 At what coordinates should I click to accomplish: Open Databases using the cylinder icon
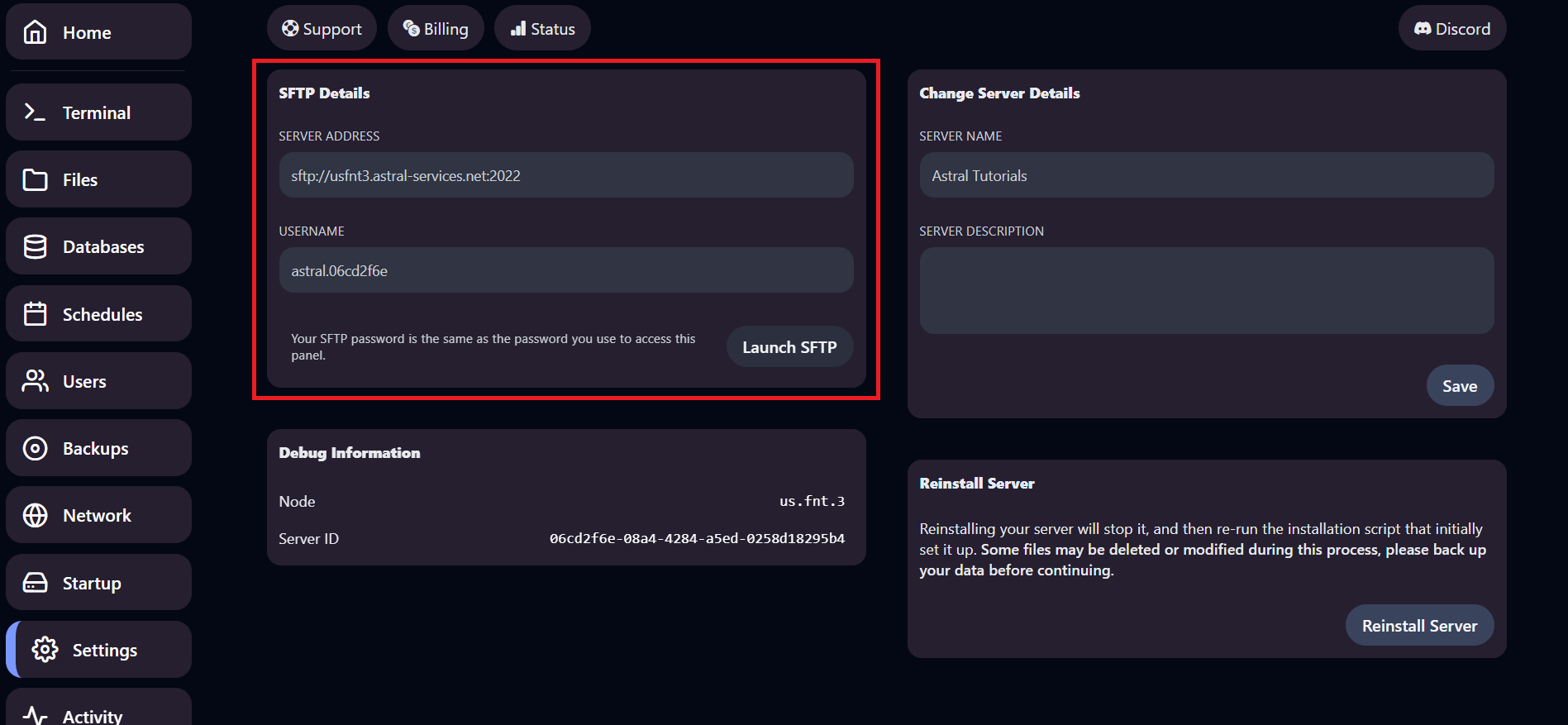pyautogui.click(x=35, y=246)
